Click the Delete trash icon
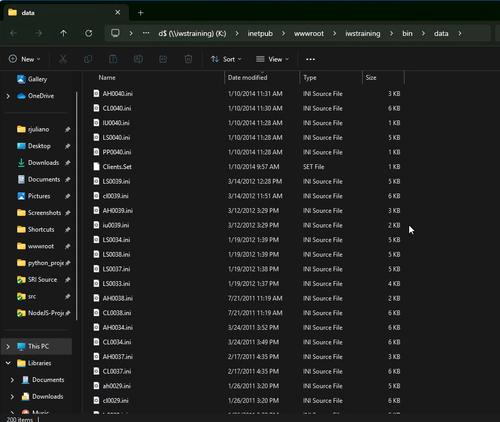This screenshot has height=422, width=500. point(188,59)
